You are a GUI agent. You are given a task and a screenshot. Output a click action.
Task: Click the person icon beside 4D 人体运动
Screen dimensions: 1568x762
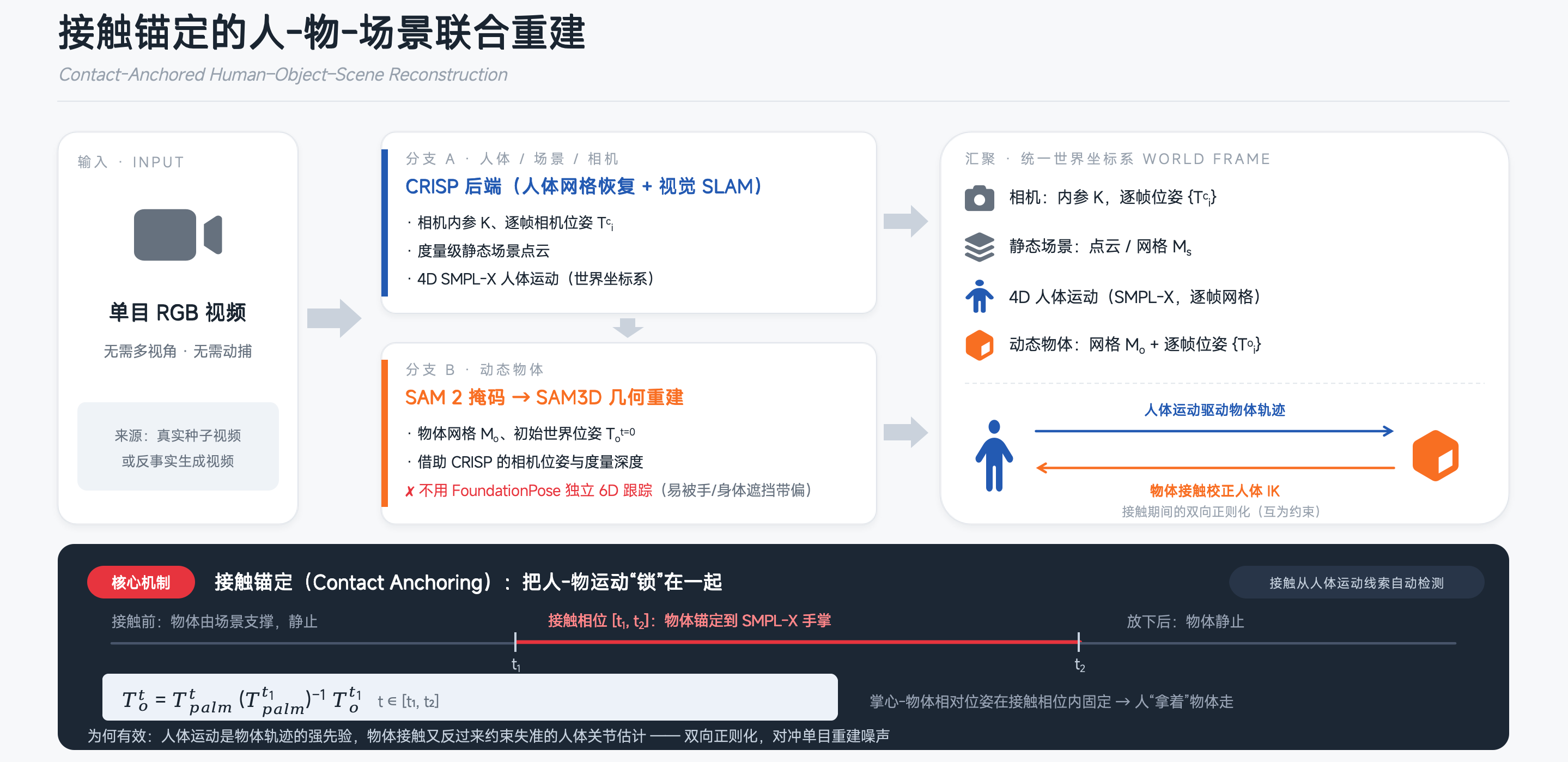(979, 297)
